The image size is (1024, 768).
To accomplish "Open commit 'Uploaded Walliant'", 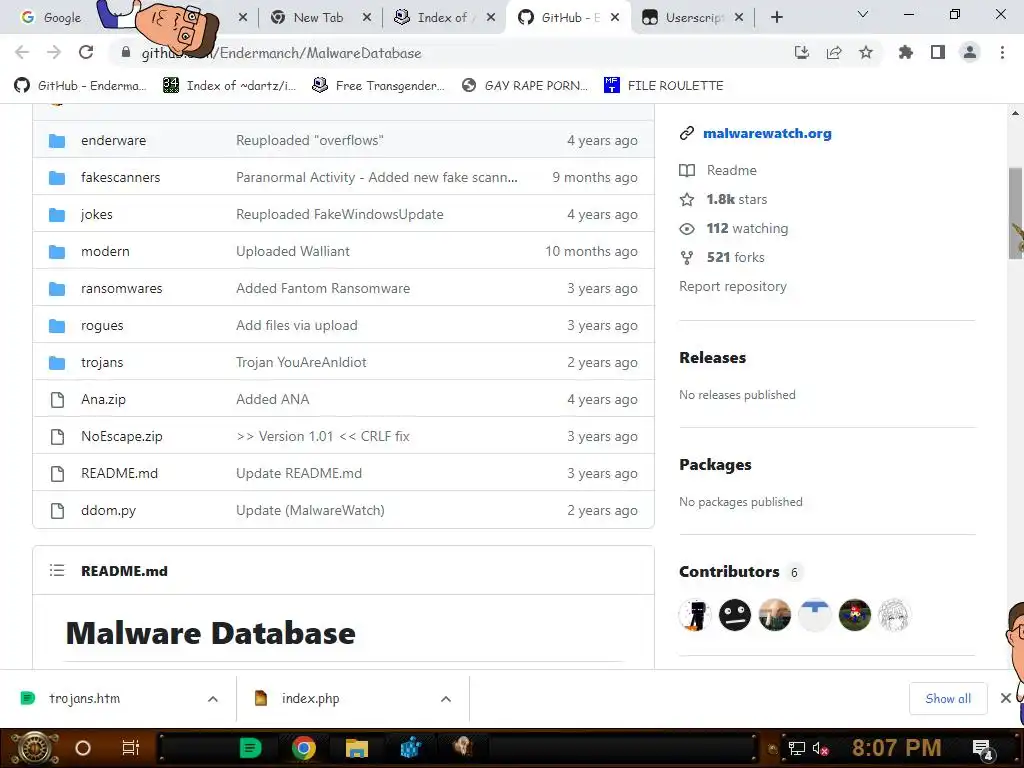I will tap(293, 251).
